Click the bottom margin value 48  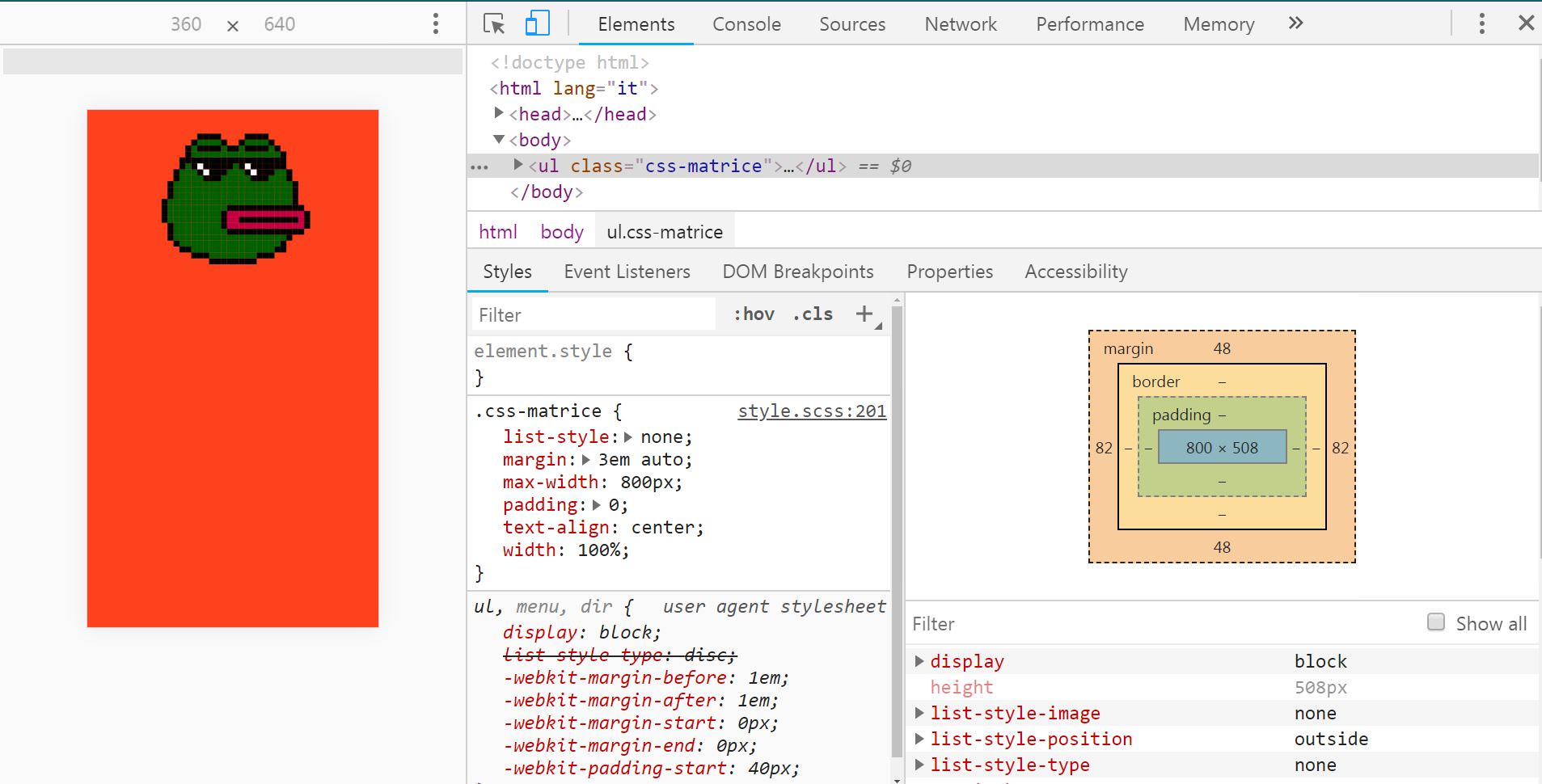click(x=1222, y=547)
